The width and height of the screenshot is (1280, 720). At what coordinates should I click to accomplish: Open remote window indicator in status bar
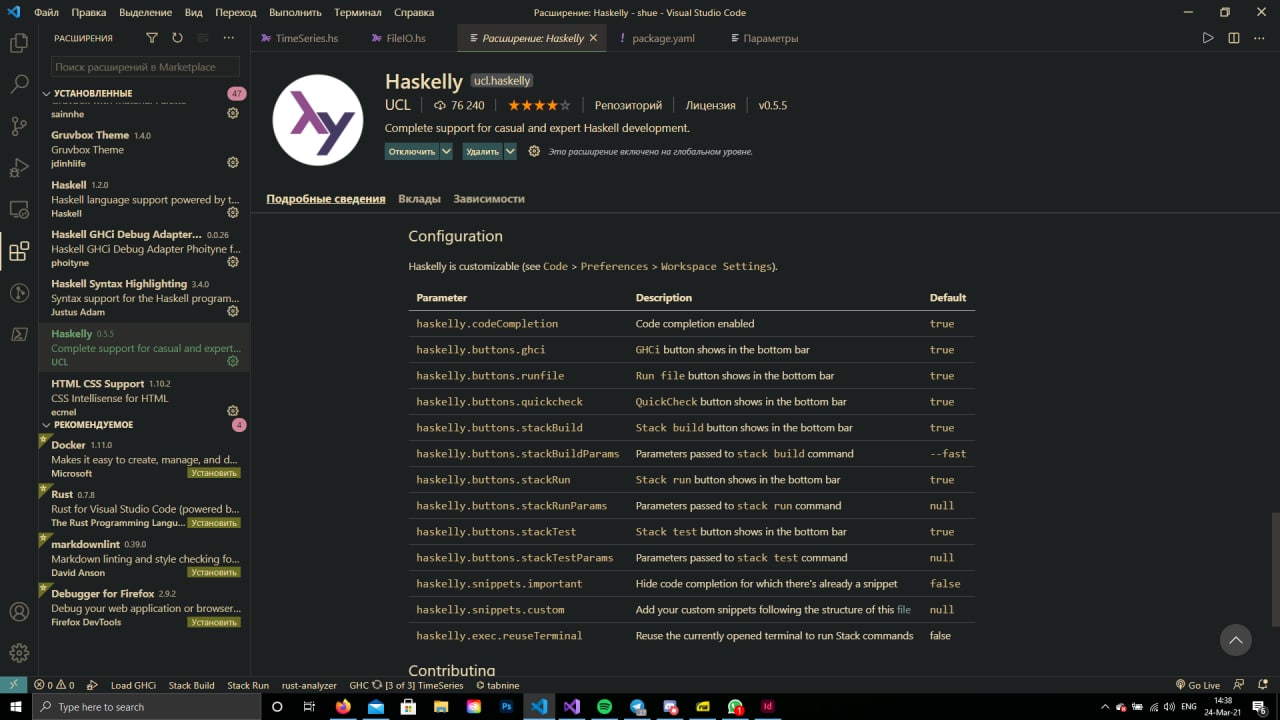point(13,685)
